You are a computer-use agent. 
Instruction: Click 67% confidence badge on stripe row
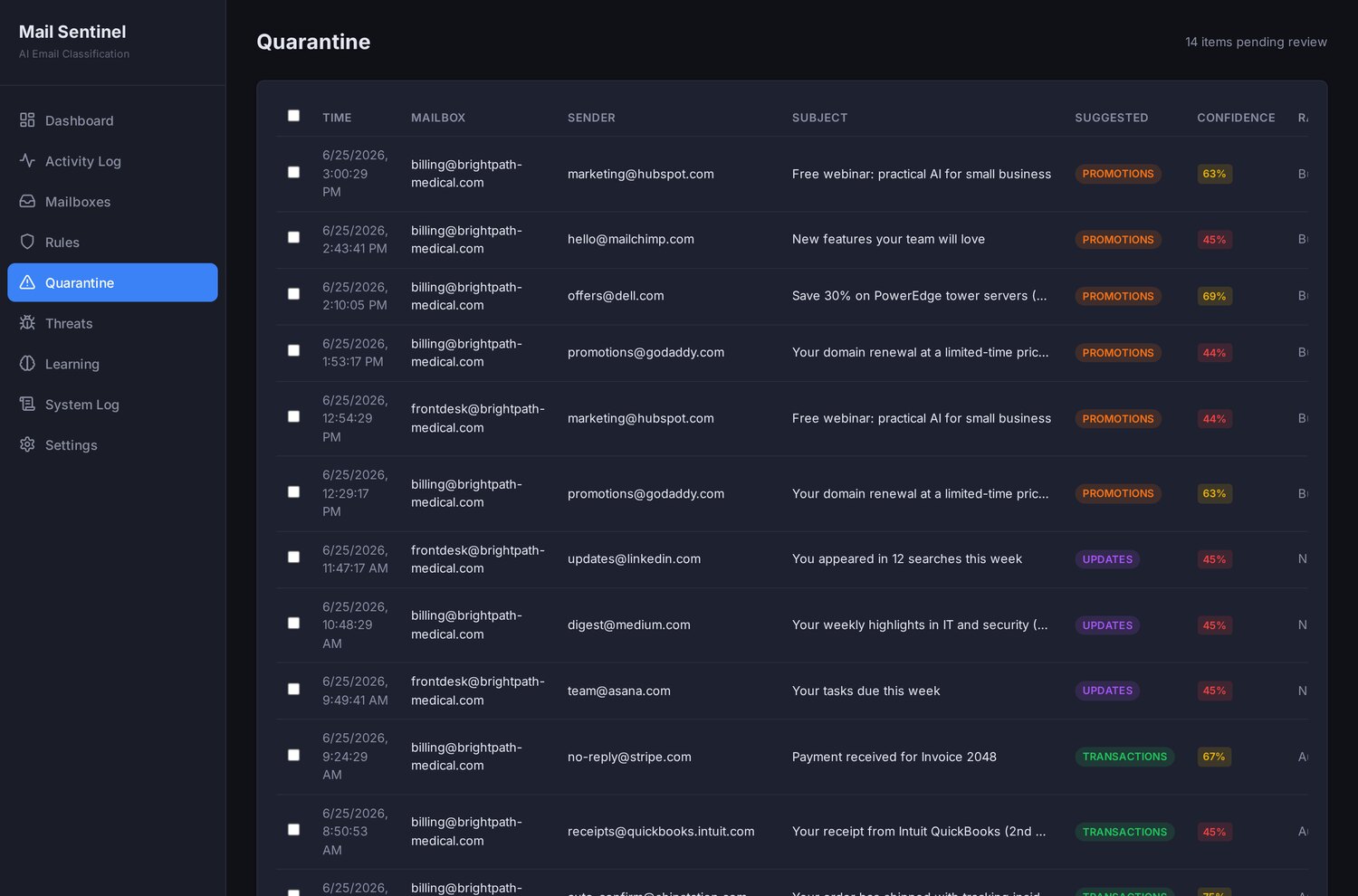[x=1214, y=757]
